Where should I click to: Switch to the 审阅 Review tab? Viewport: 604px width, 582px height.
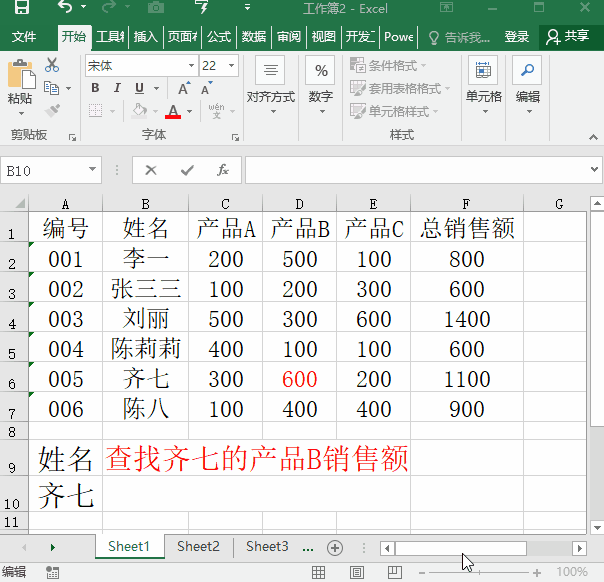(x=289, y=37)
